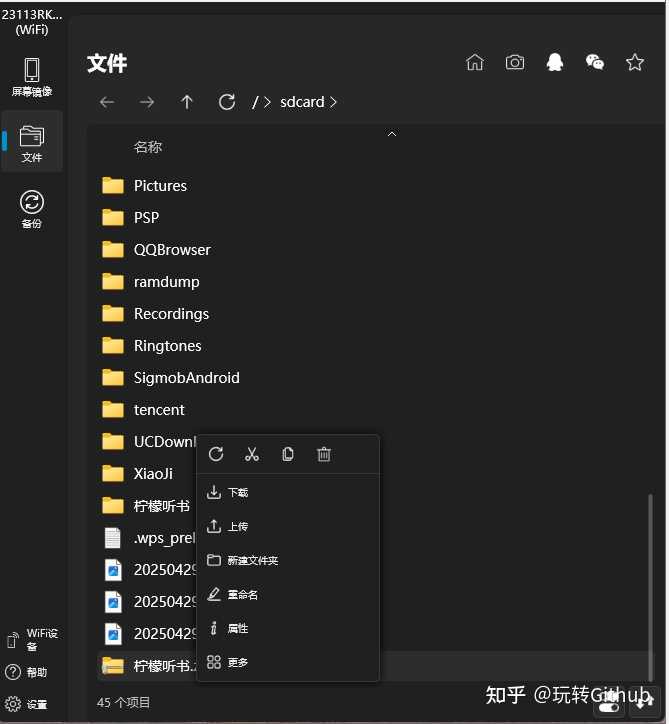Jump to the WeChat folder shortcut
This screenshot has width=669, height=724.
tap(595, 63)
